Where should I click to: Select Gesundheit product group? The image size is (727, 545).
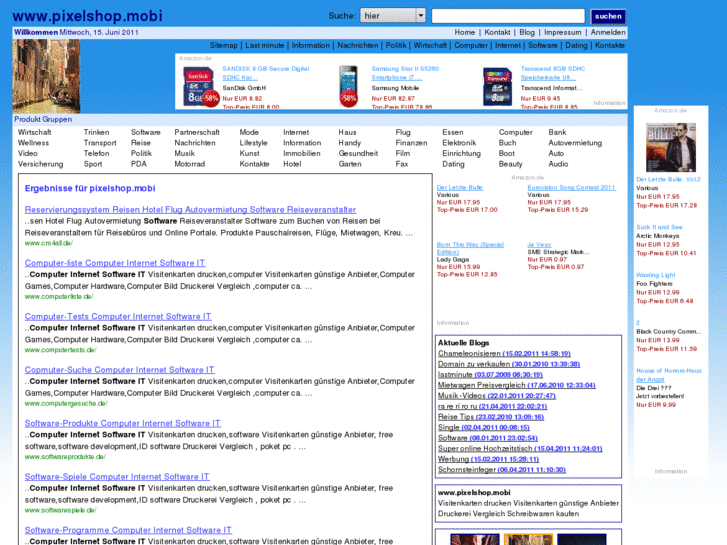click(358, 154)
